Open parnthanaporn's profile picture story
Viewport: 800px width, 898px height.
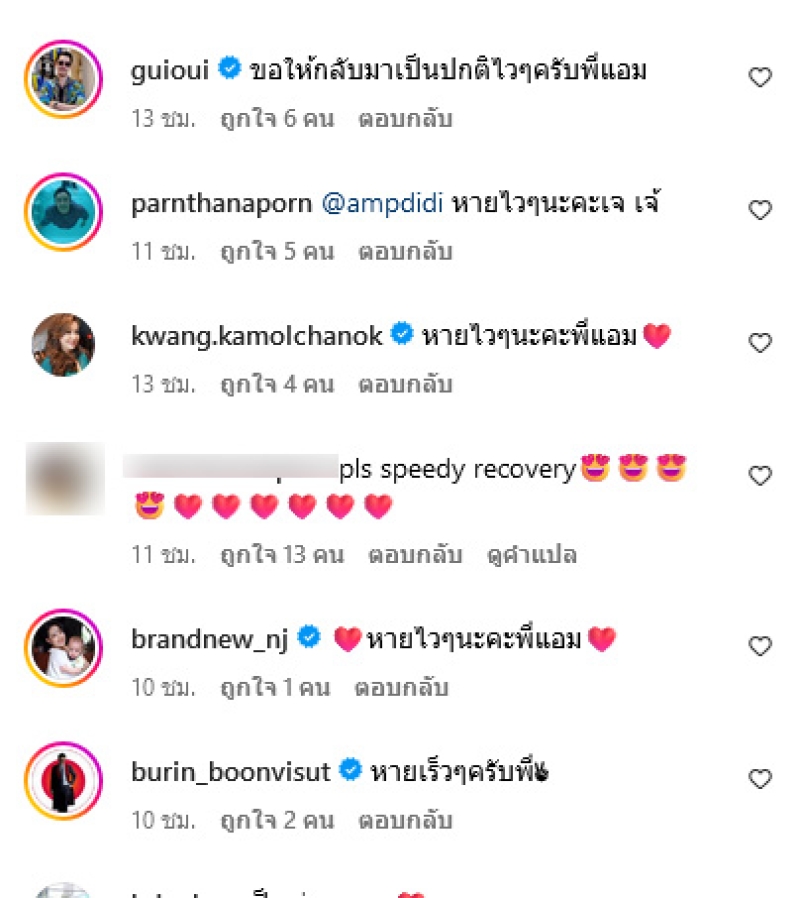(64, 212)
